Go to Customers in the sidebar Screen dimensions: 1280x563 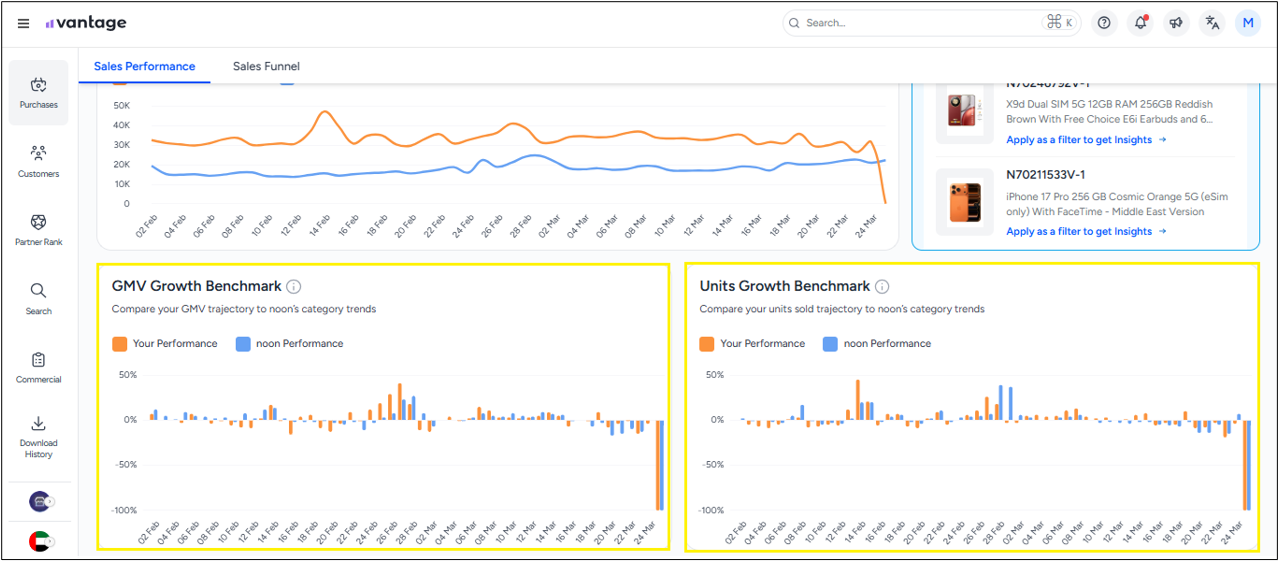[x=39, y=162]
